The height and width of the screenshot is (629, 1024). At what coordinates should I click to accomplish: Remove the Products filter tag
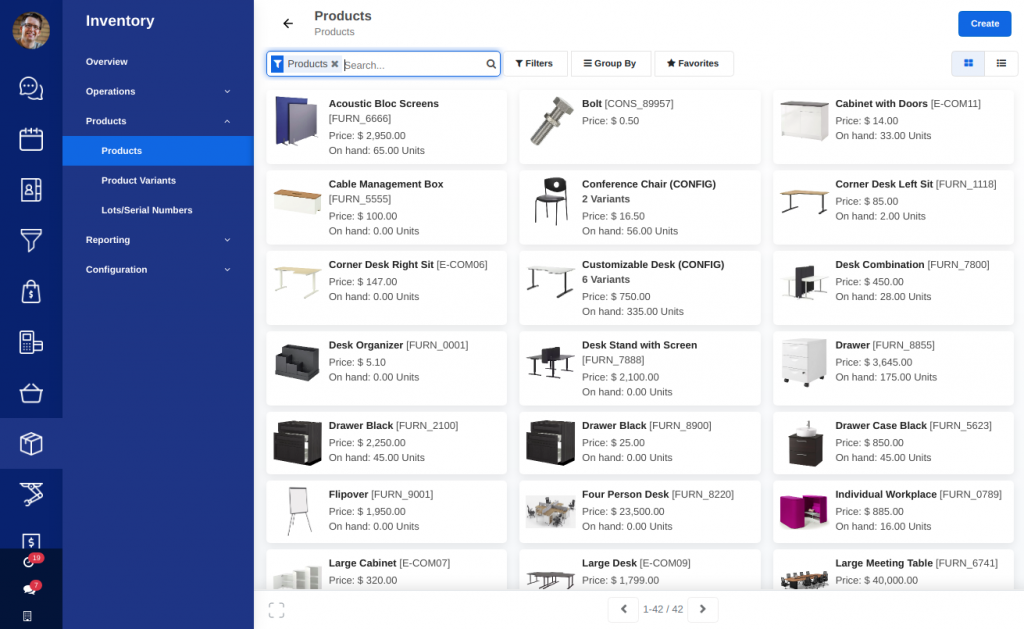(335, 63)
